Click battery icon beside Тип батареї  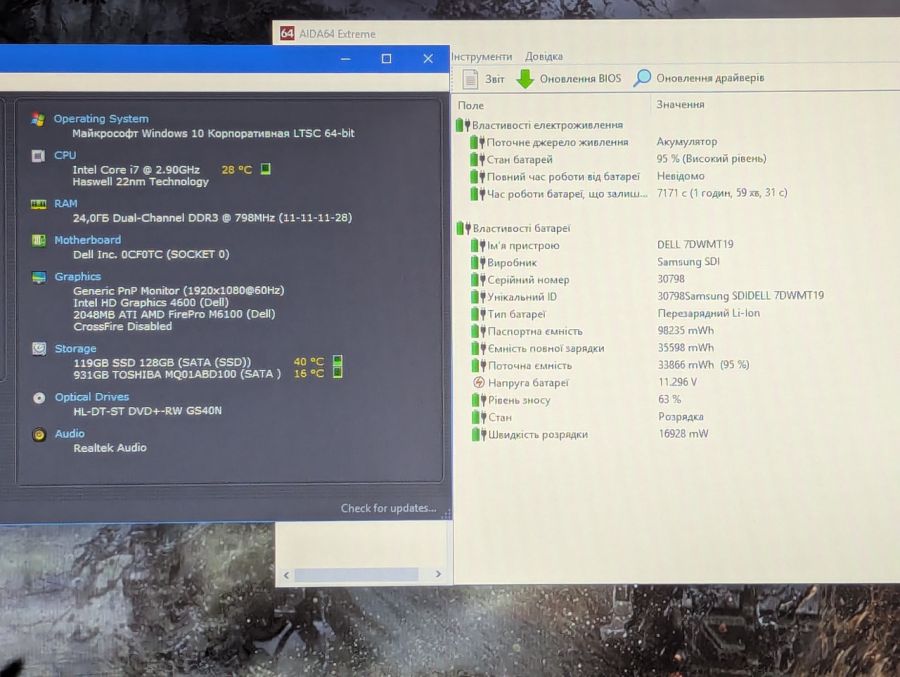tap(479, 314)
